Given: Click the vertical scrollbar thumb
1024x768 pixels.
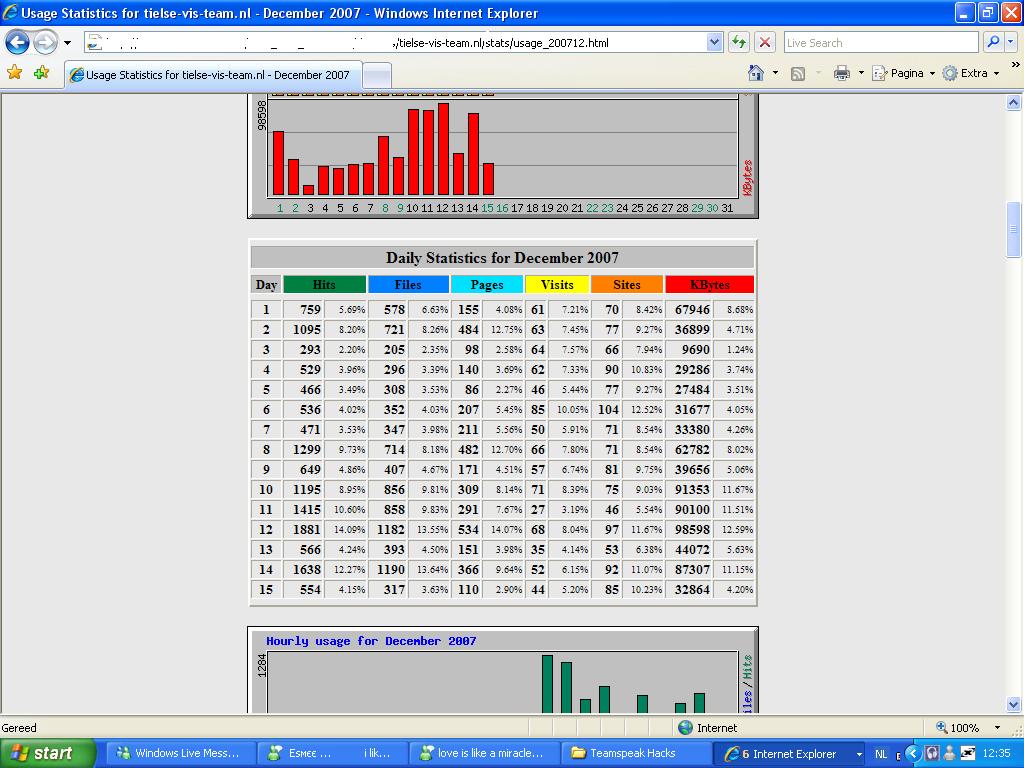Looking at the screenshot, I should (x=1014, y=230).
